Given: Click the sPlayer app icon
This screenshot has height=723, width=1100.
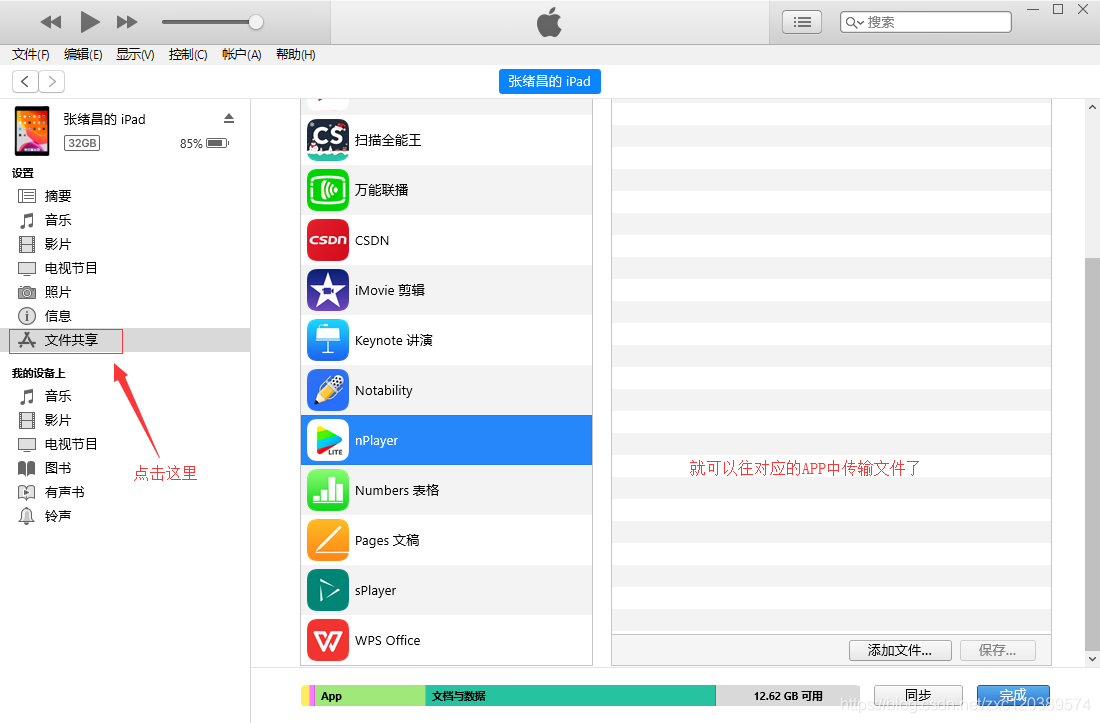Looking at the screenshot, I should coord(328,590).
